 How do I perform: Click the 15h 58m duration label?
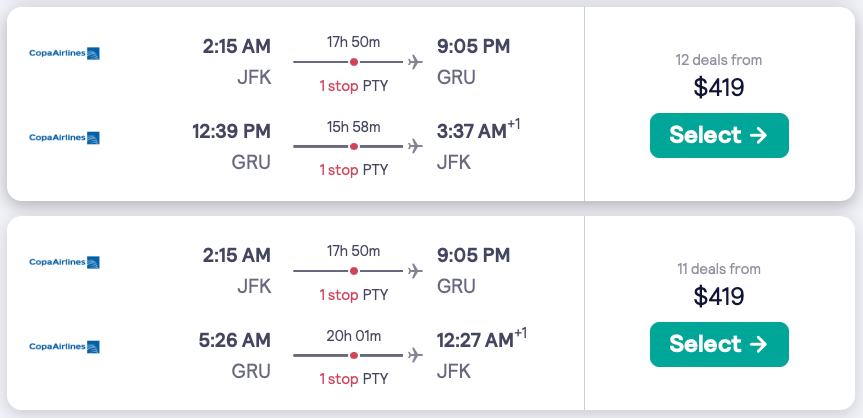(353, 126)
